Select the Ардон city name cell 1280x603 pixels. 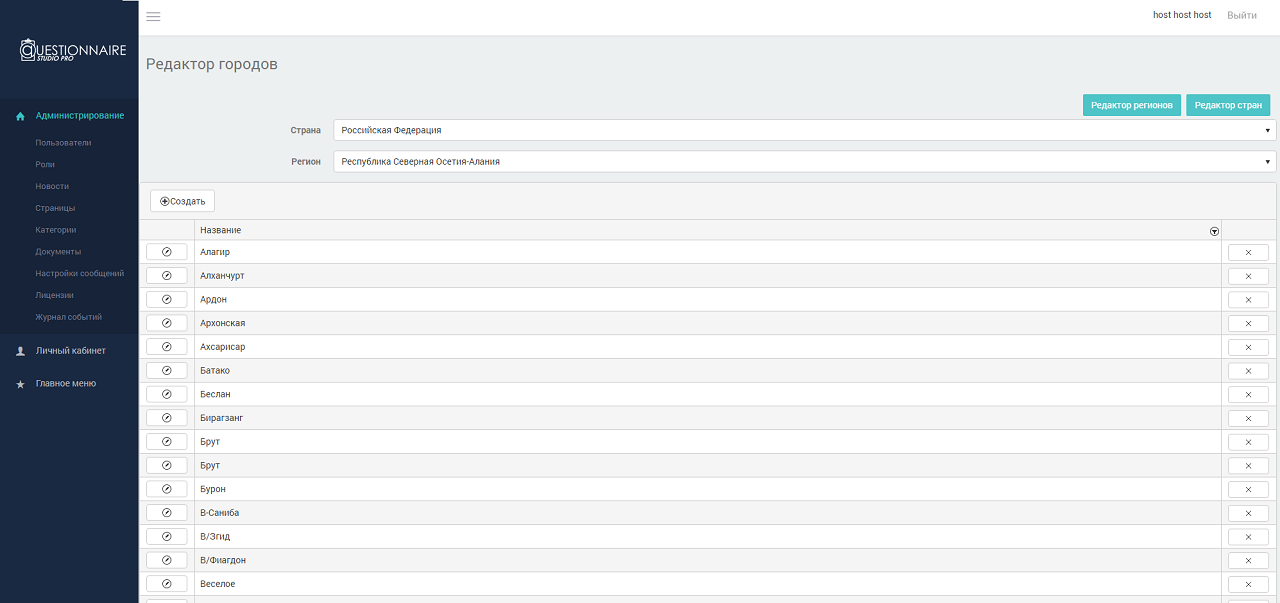(x=708, y=300)
